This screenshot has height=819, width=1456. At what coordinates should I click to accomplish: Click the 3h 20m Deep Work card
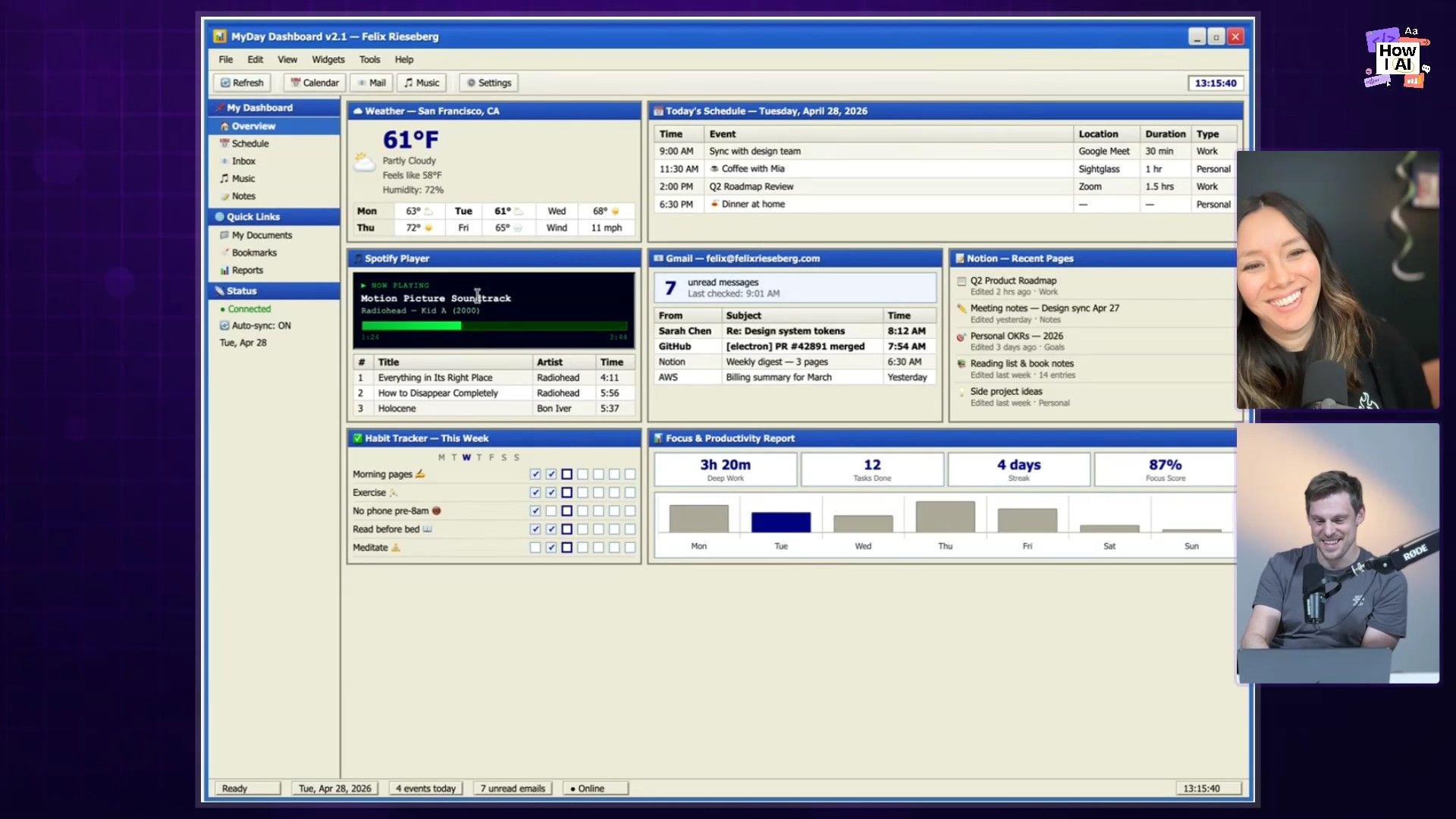pos(725,469)
